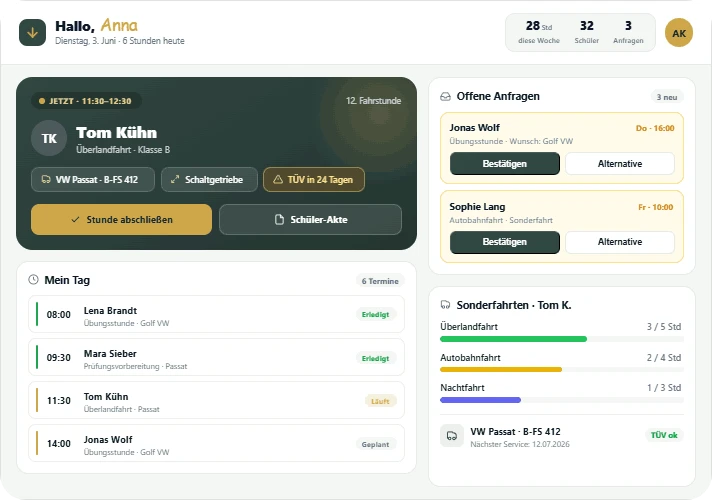
Task: Click the Überlandfahrt · Klasse B subtitle
Action: point(123,150)
